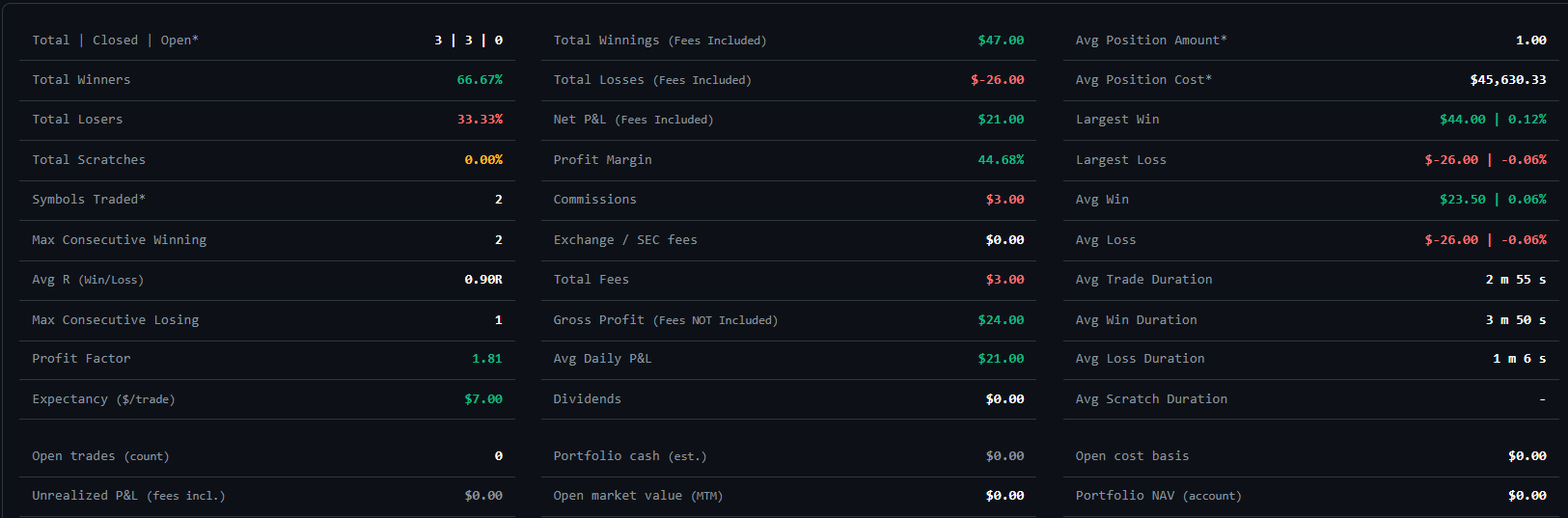Screen dimensions: 1568x518
Task: Click the Profit Factor label
Action: [81, 359]
